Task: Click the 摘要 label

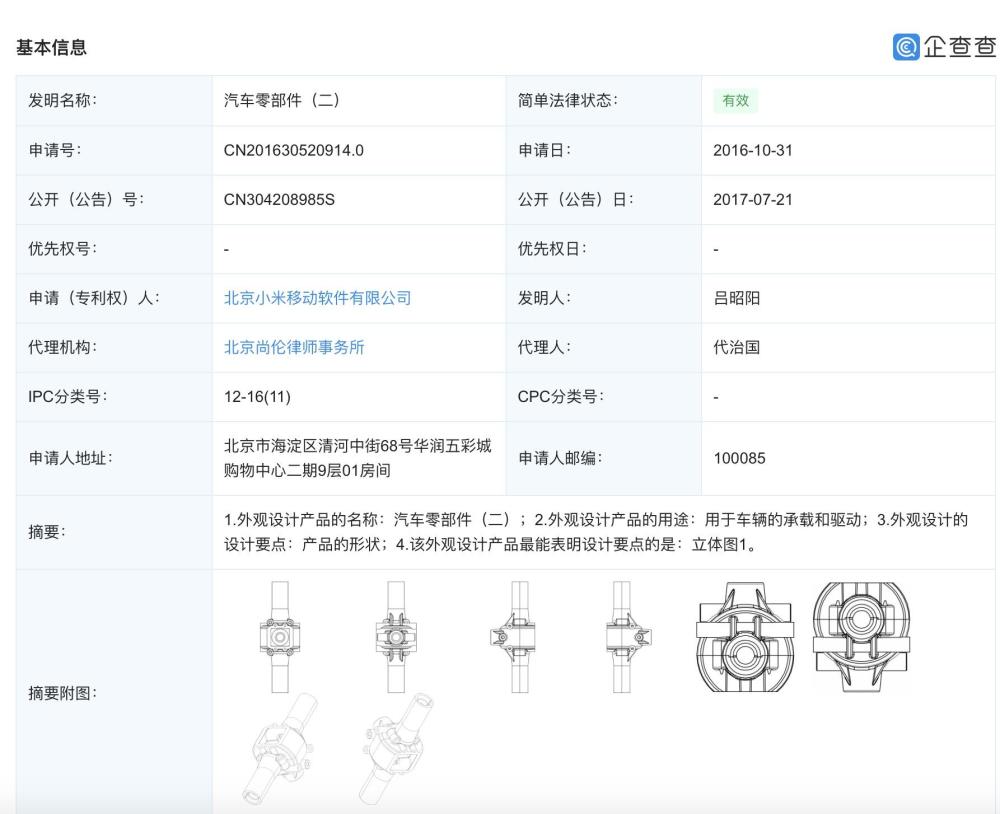Action: [x=47, y=532]
